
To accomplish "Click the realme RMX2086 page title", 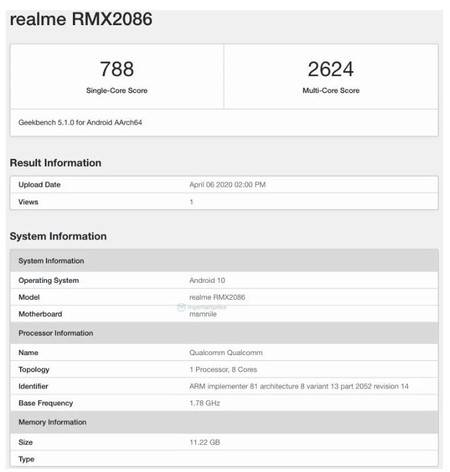I will pos(81,19).
